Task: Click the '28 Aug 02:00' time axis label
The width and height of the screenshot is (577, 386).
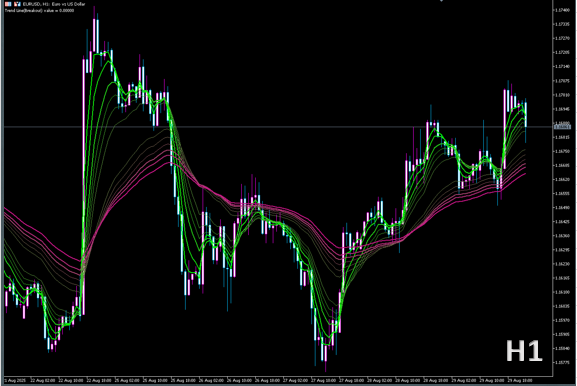Action: (x=380, y=380)
